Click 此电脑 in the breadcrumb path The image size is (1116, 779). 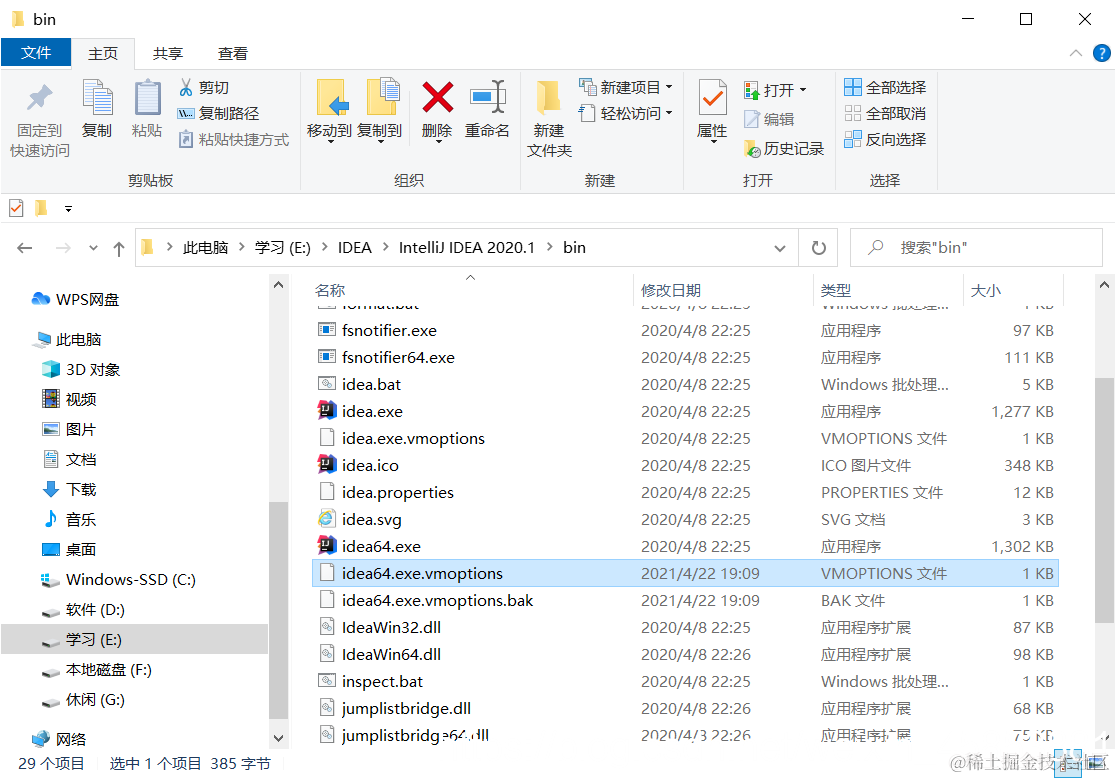coord(206,247)
